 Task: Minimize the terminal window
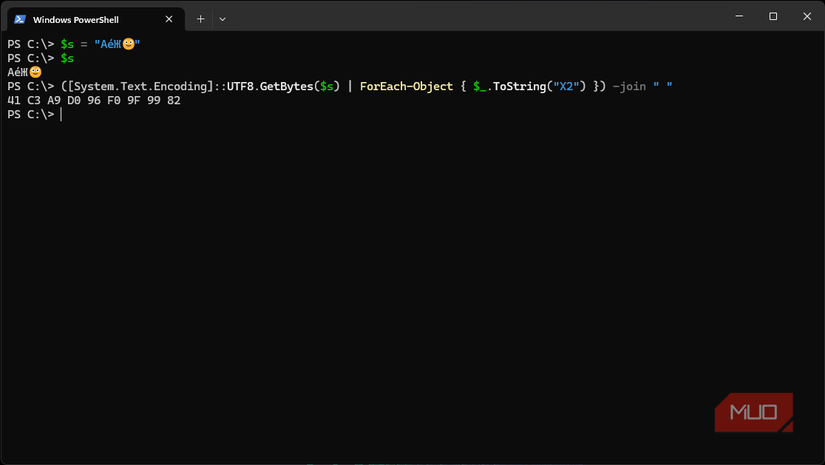click(739, 16)
